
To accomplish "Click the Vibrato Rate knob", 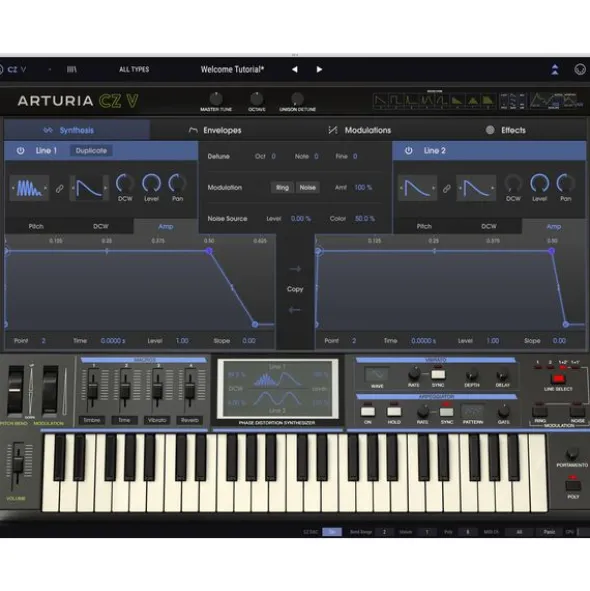I will (x=414, y=374).
